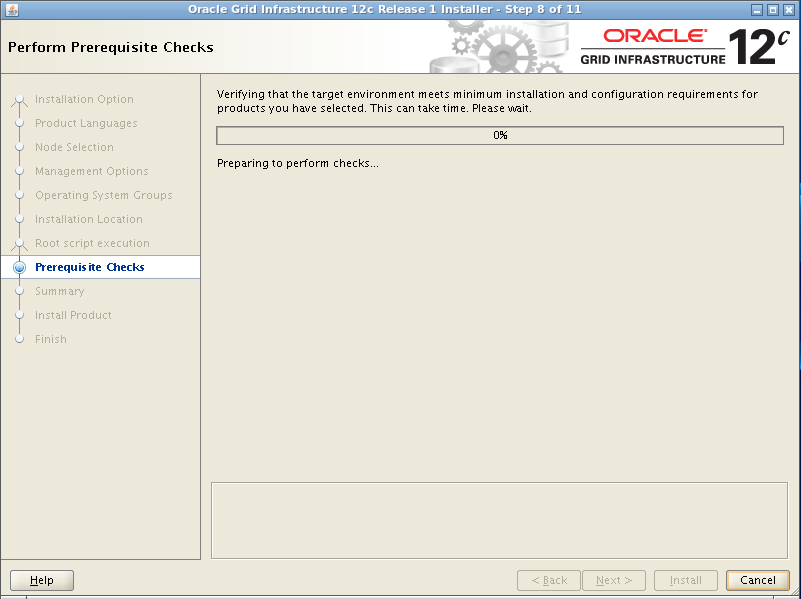
Task: Select the Root script execution step
Action: point(92,244)
